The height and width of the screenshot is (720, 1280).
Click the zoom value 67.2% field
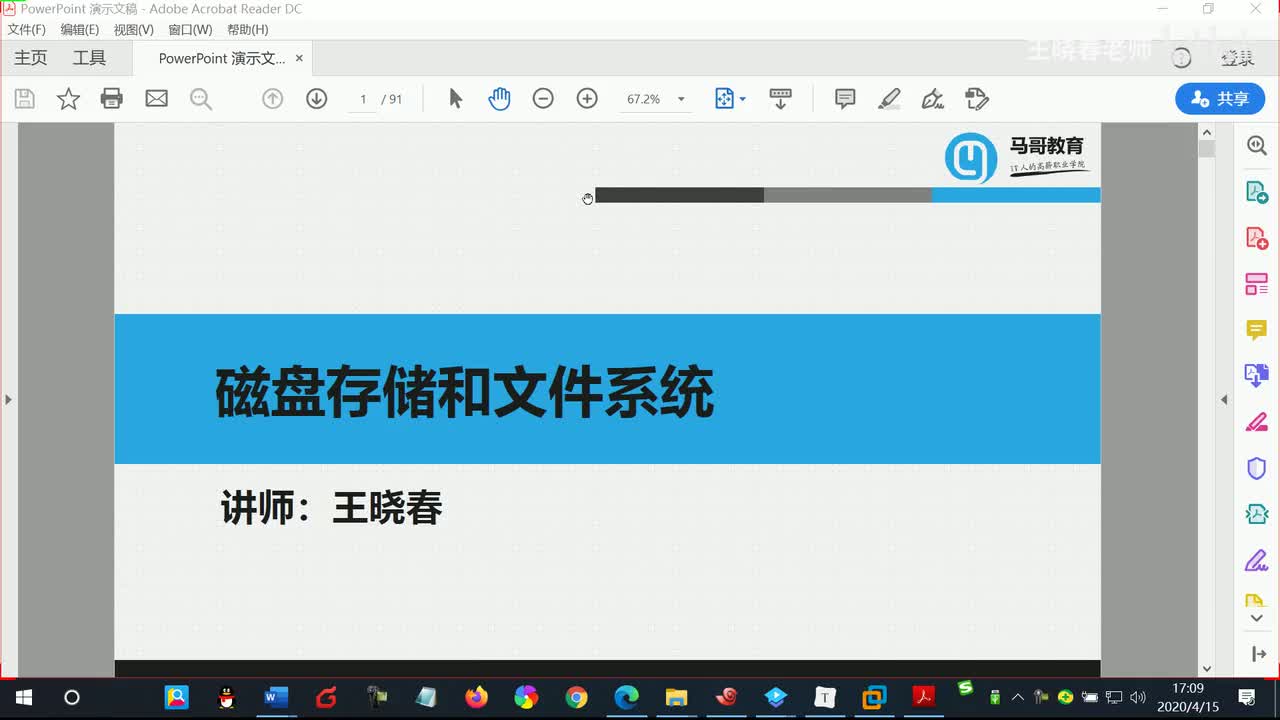644,99
